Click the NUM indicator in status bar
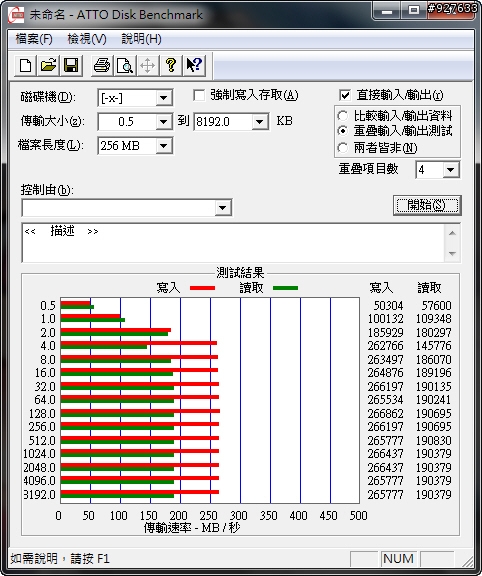This screenshot has width=482, height=576. [399, 559]
